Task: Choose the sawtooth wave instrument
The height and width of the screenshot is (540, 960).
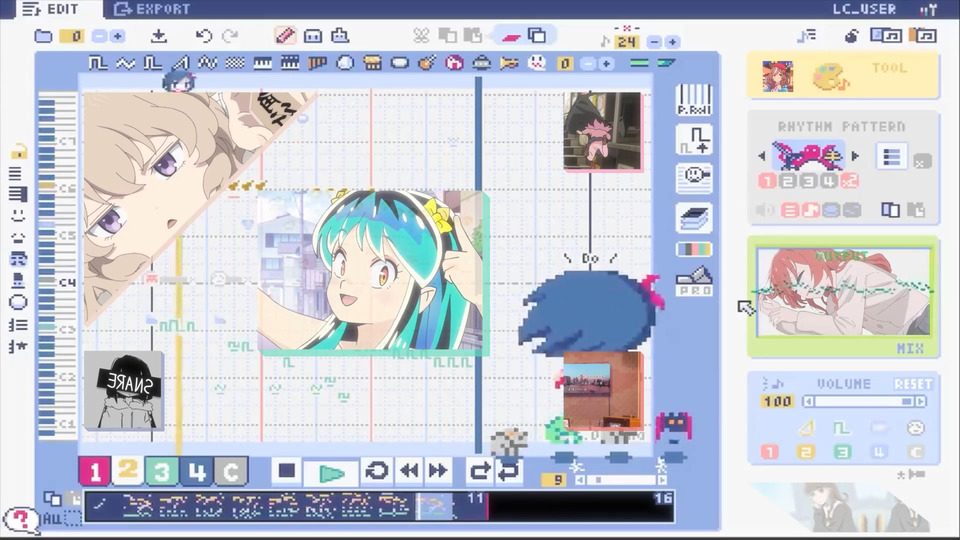Action: (x=180, y=62)
